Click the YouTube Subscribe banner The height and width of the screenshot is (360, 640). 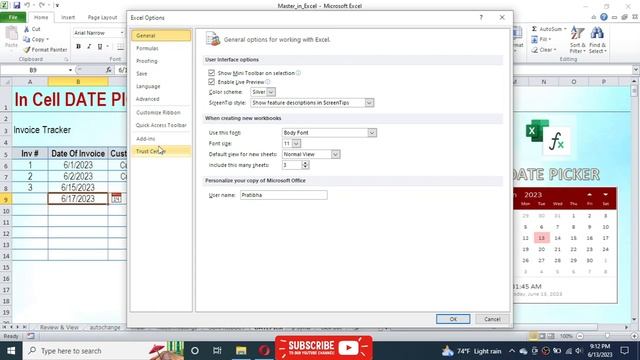pyautogui.click(x=324, y=348)
